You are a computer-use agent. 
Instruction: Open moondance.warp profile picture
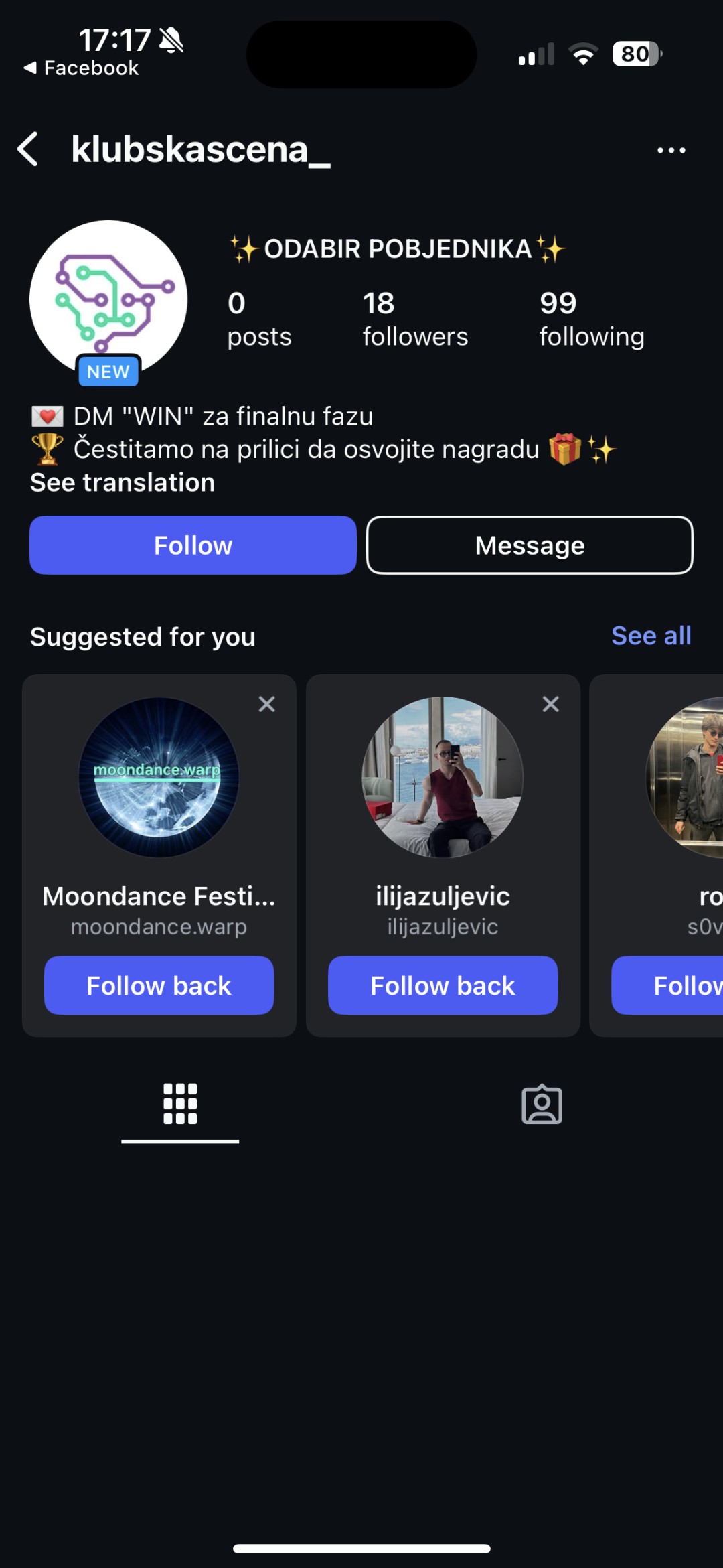(x=159, y=777)
